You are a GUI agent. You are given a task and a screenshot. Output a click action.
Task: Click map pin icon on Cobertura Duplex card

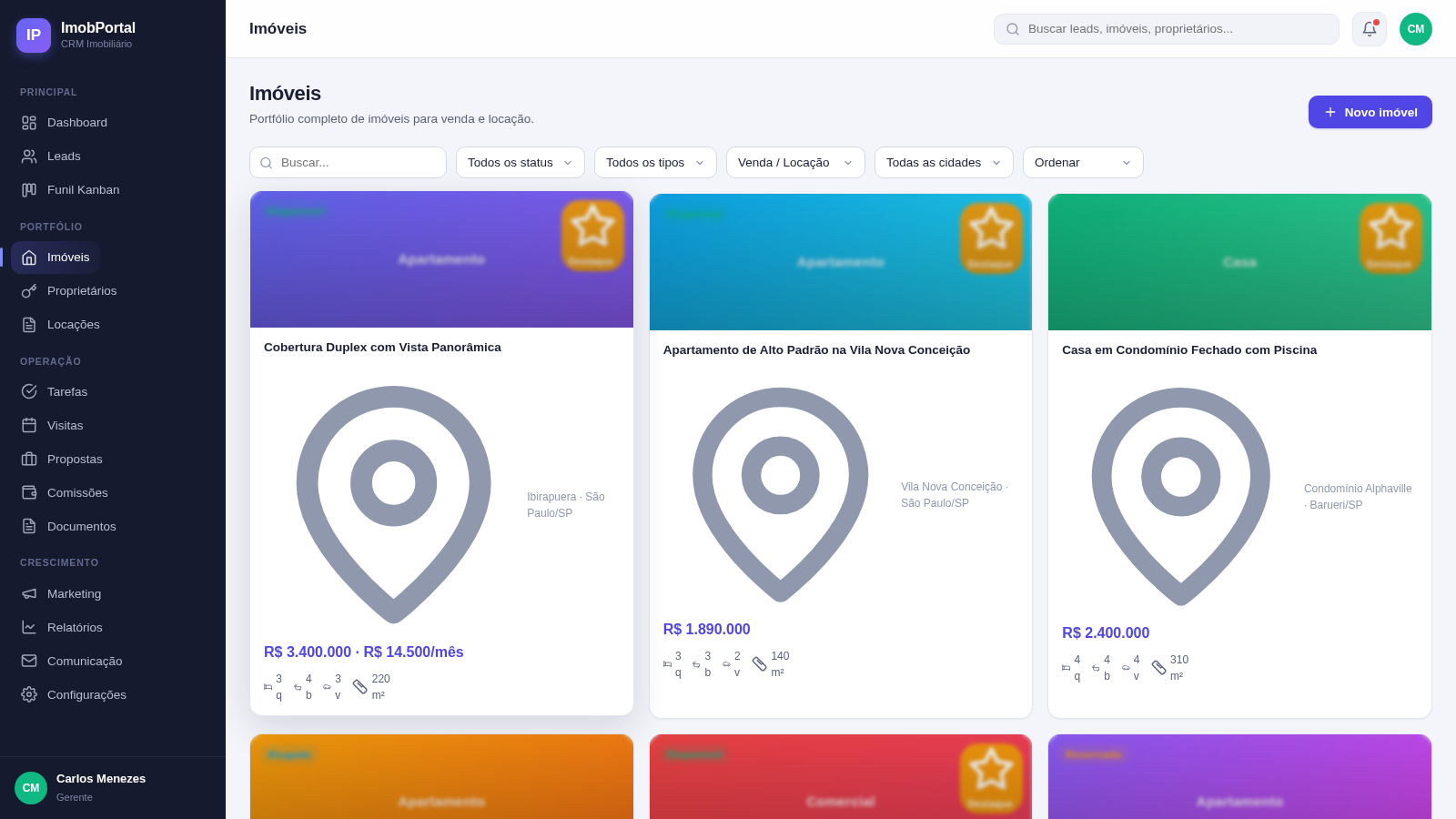pos(394,505)
